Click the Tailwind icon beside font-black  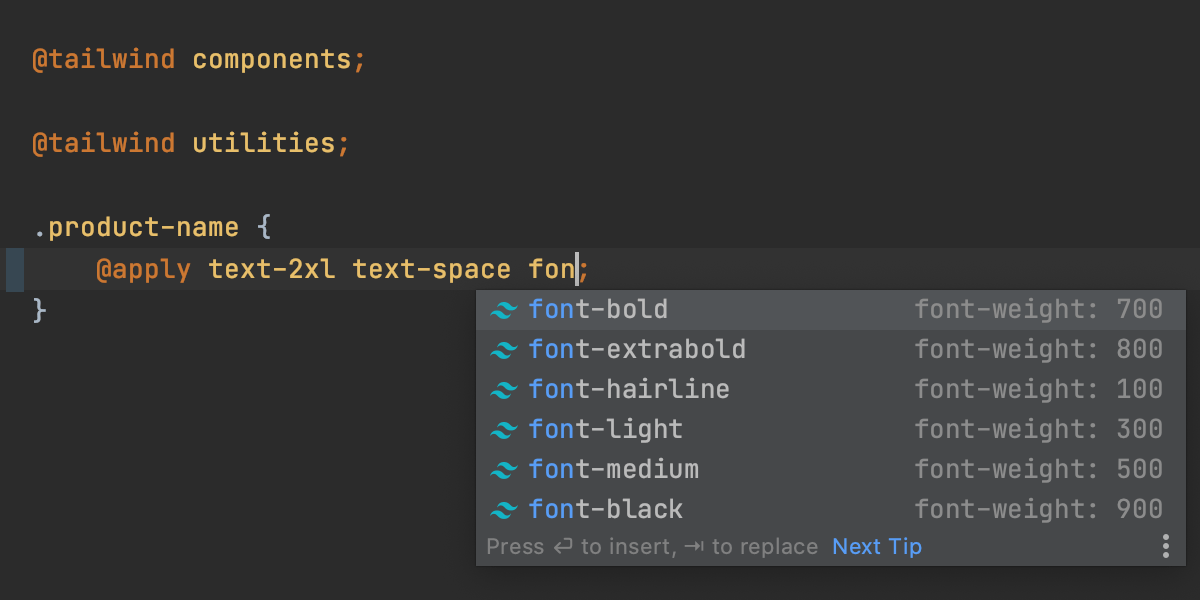click(502, 511)
